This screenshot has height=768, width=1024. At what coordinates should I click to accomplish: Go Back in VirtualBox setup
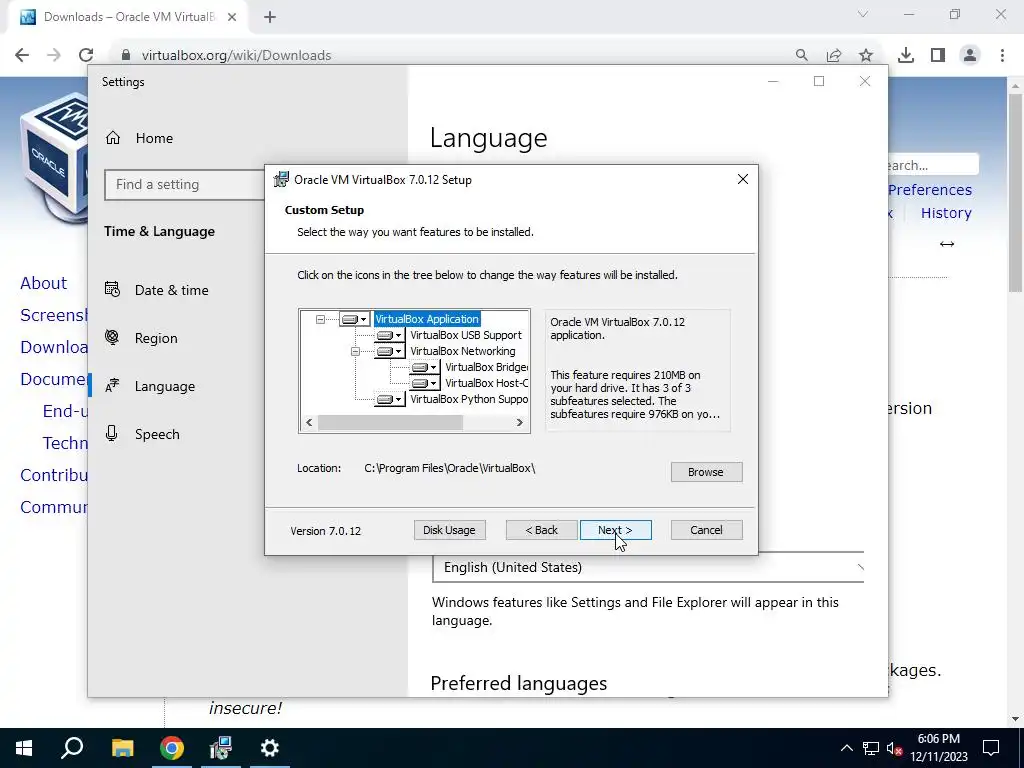(541, 530)
